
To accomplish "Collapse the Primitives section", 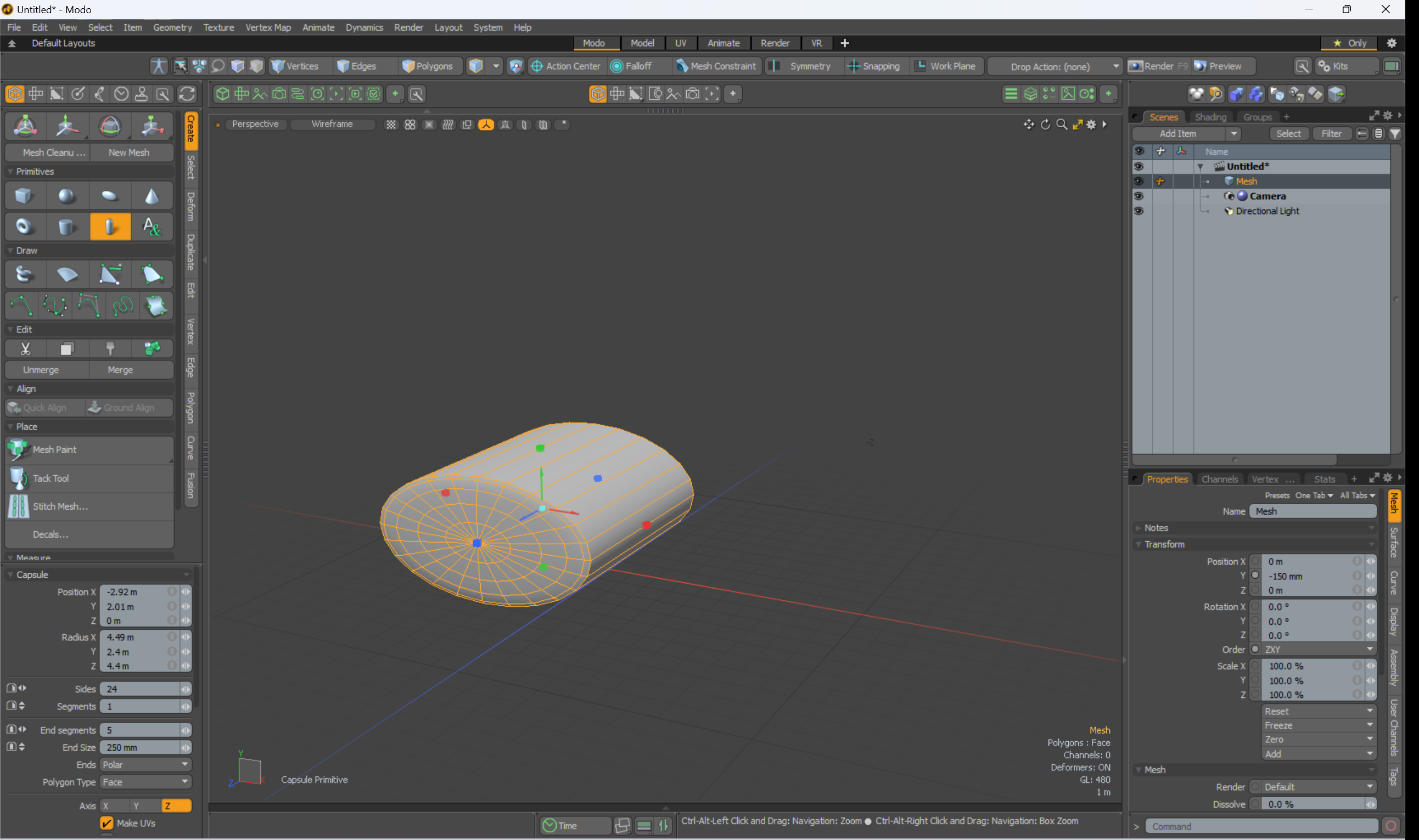I will coord(10,172).
